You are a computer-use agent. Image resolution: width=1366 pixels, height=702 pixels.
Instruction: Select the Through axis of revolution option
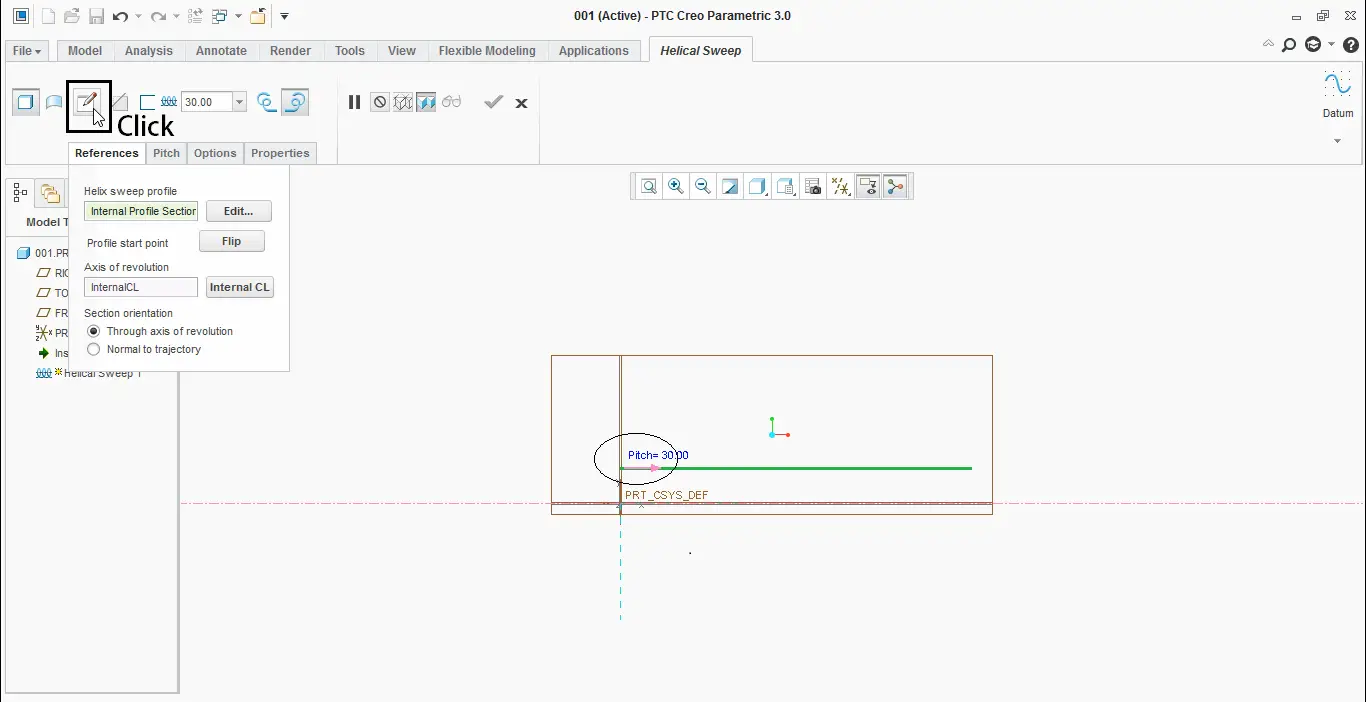(x=93, y=331)
